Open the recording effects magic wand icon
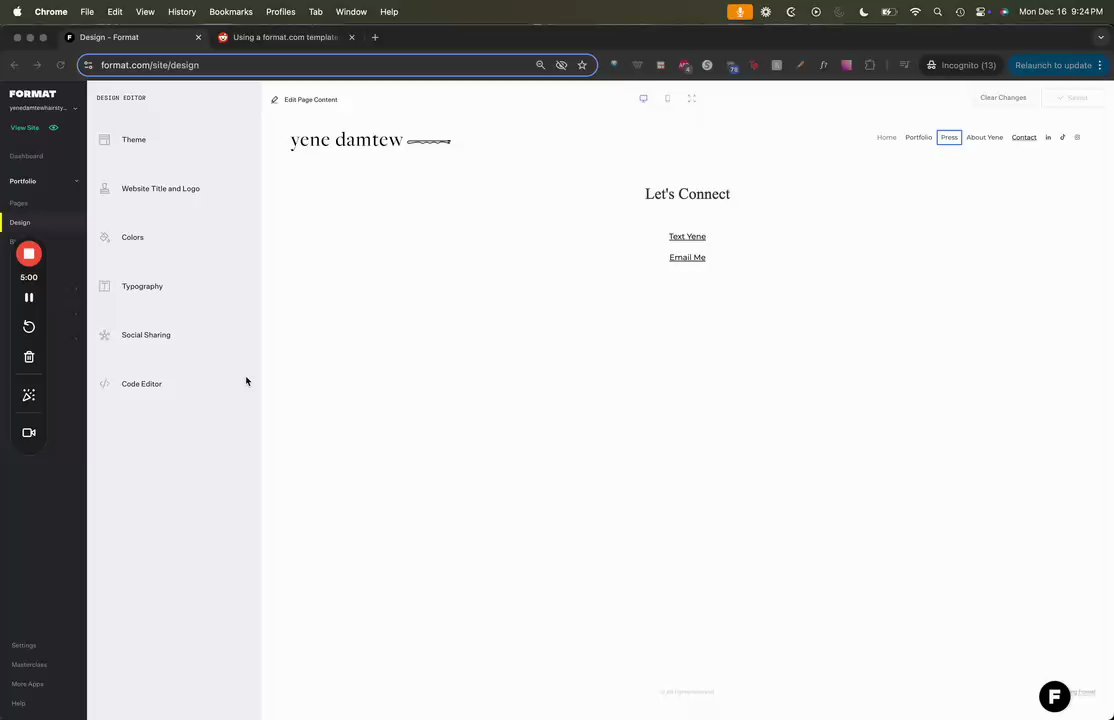Screen dimensions: 1114x720 pyautogui.click(x=29, y=395)
